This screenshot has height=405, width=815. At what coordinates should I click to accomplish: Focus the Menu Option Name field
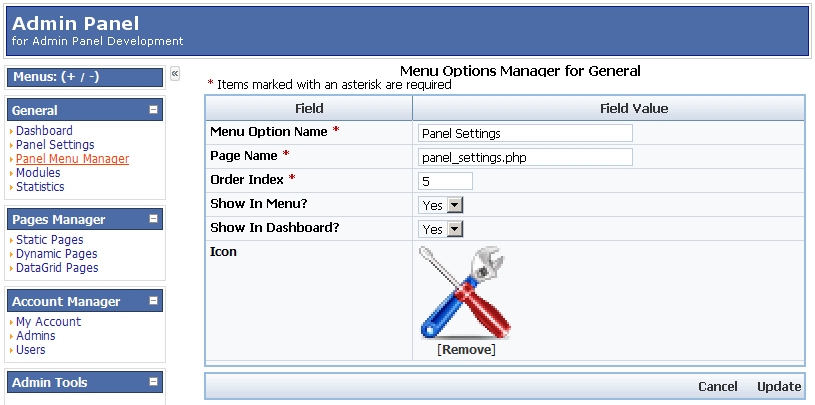[525, 133]
